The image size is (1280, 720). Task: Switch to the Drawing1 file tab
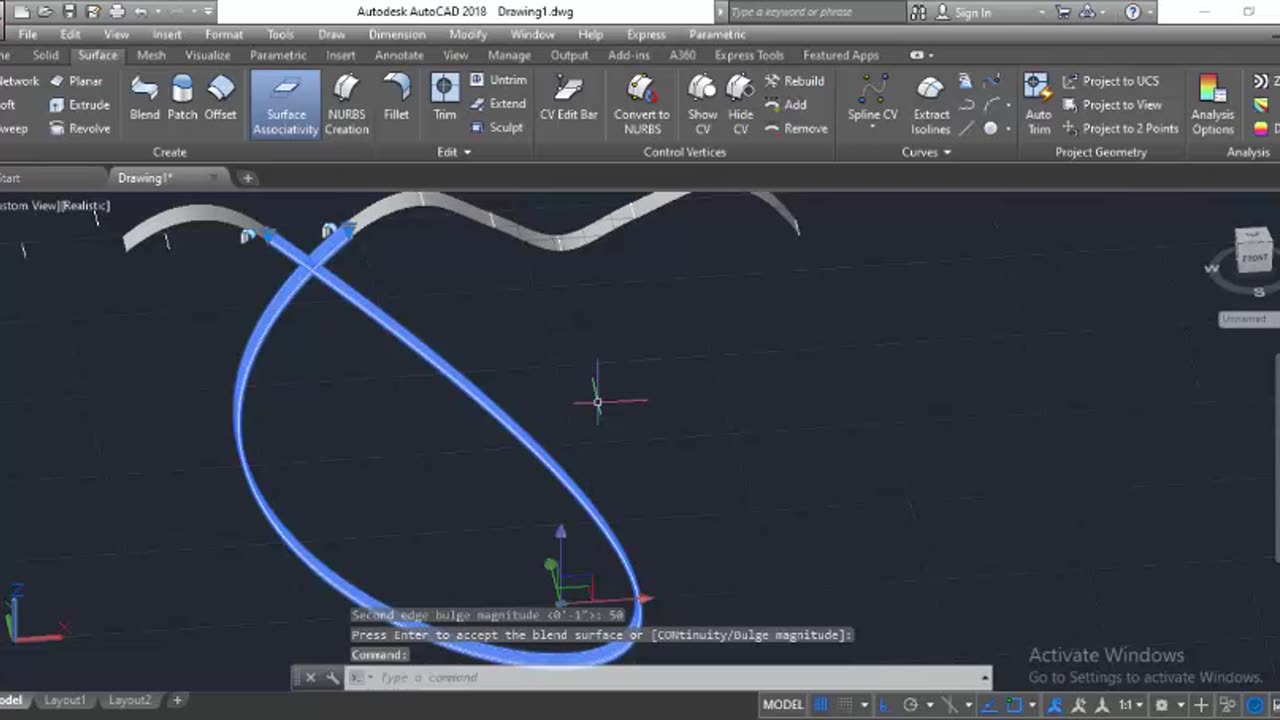point(146,178)
